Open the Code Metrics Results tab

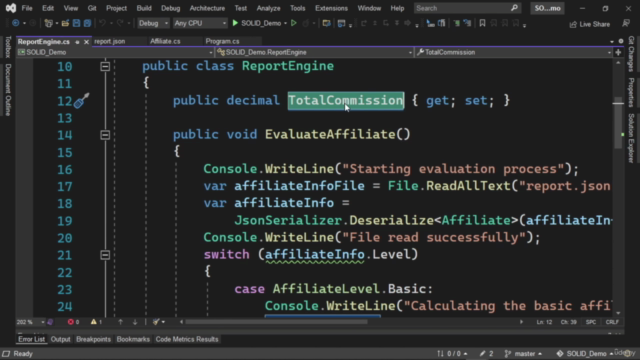tap(187, 339)
